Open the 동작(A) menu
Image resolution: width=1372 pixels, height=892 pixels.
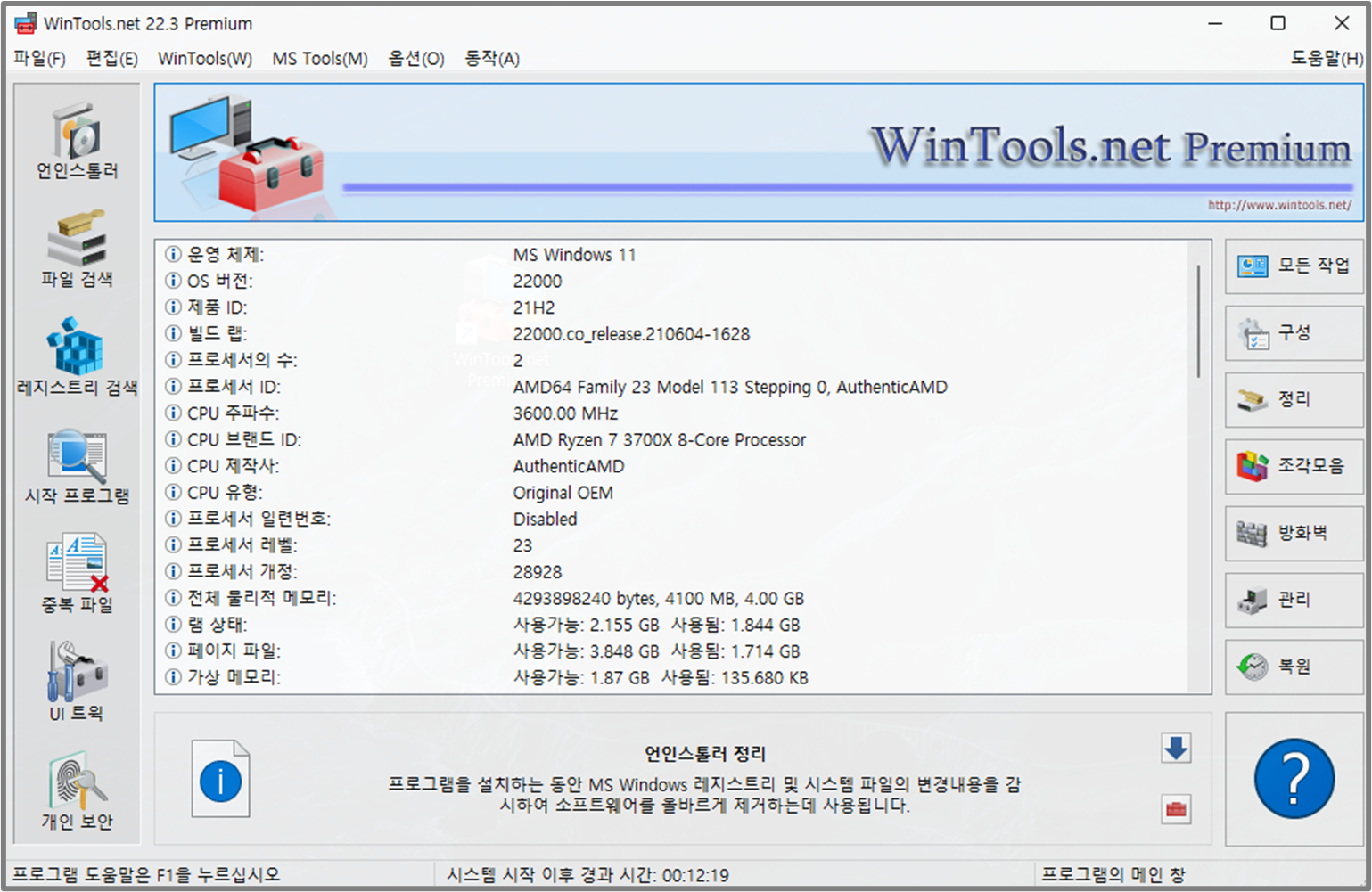(492, 59)
